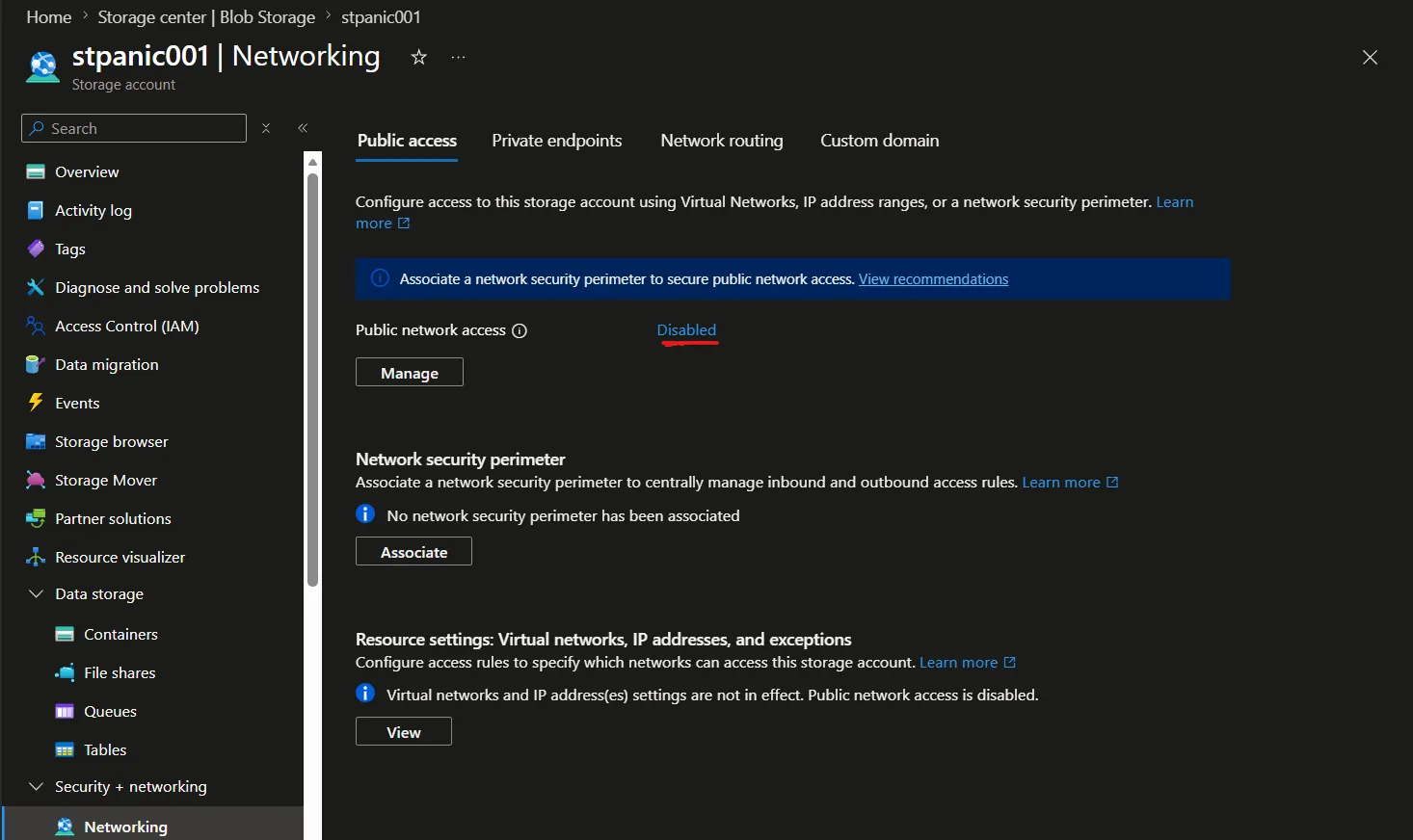1413x840 pixels.
Task: Collapse the Security + networking section
Action: [x=36, y=786]
